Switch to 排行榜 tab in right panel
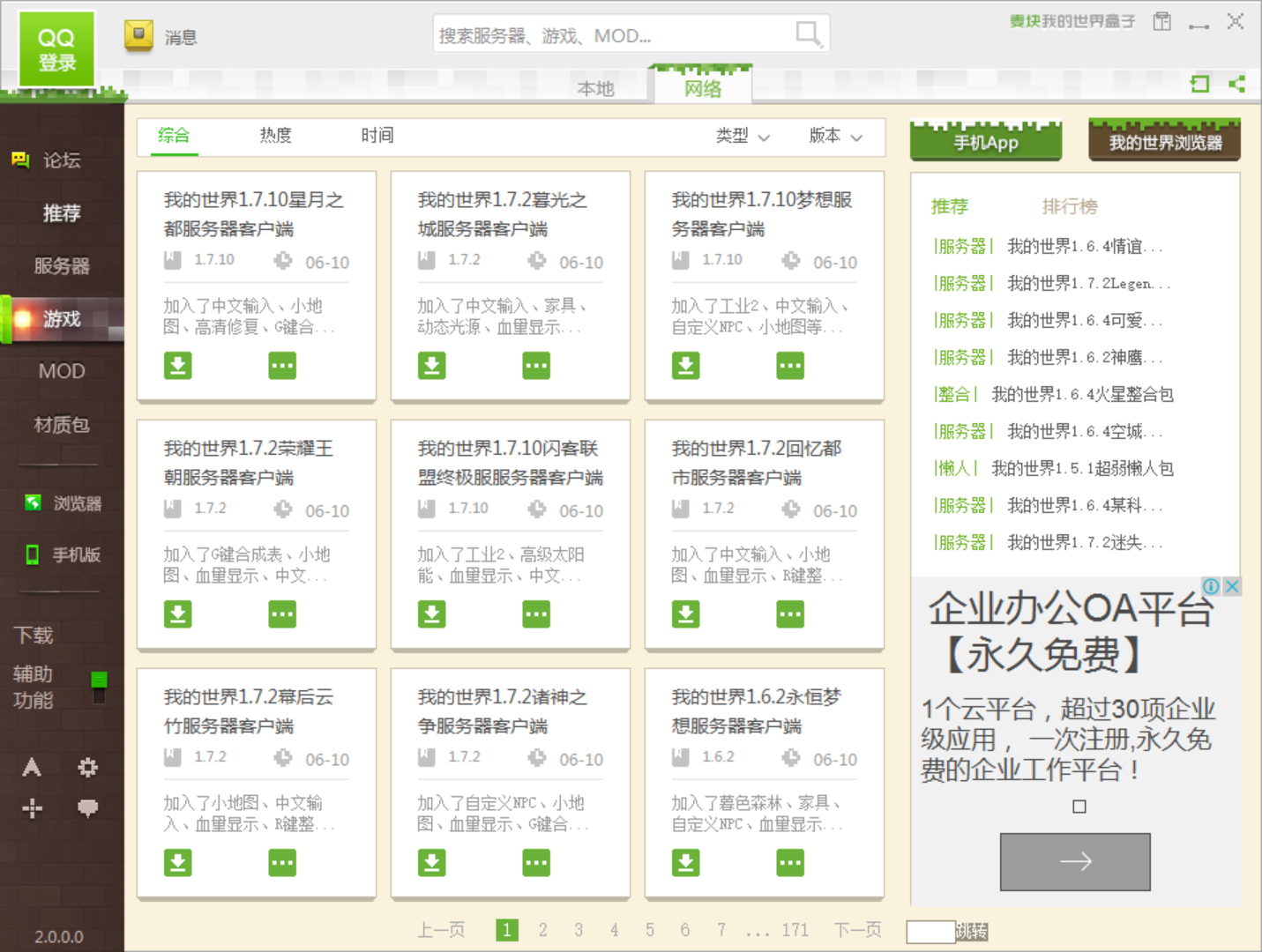This screenshot has width=1262, height=952. point(1069,206)
